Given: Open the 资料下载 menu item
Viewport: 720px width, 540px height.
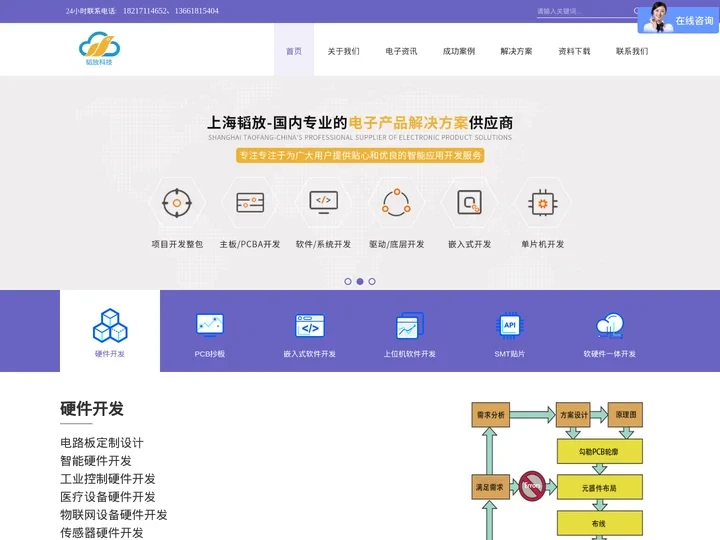Looking at the screenshot, I should (x=574, y=51).
